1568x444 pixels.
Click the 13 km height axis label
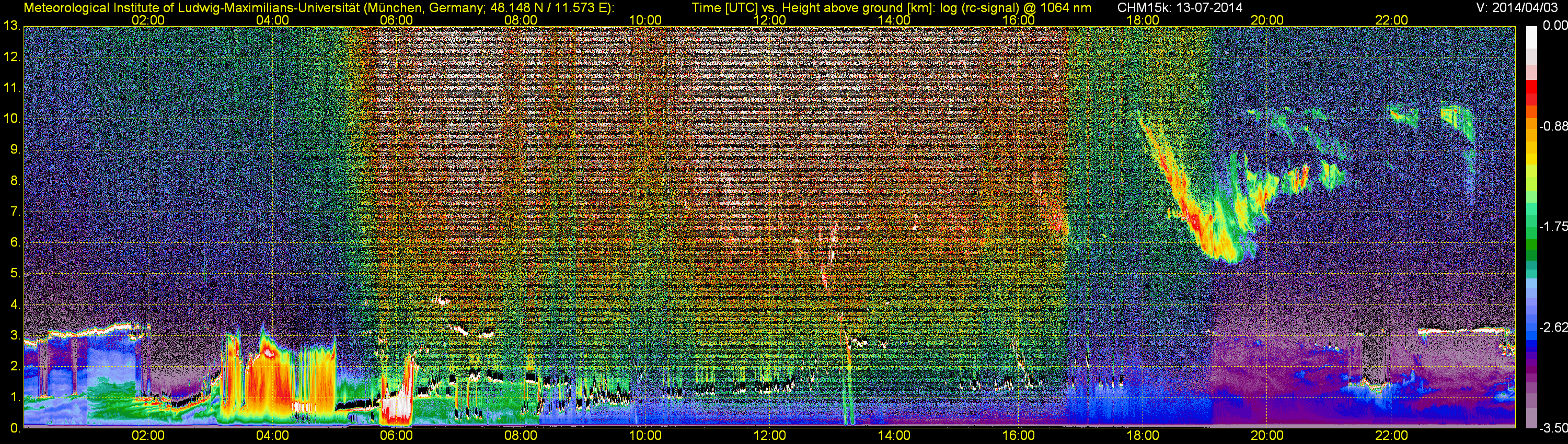click(11, 26)
